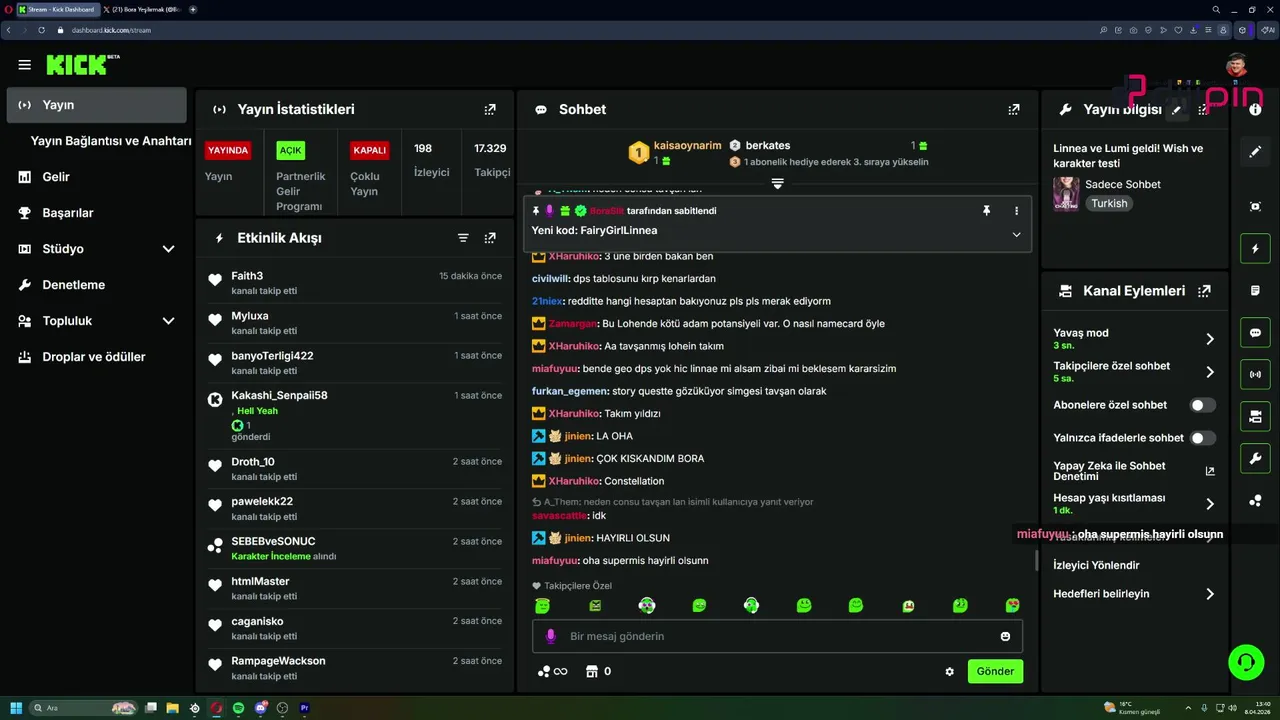
Task: Open Yavaş mod settings arrow
Action: click(1209, 339)
